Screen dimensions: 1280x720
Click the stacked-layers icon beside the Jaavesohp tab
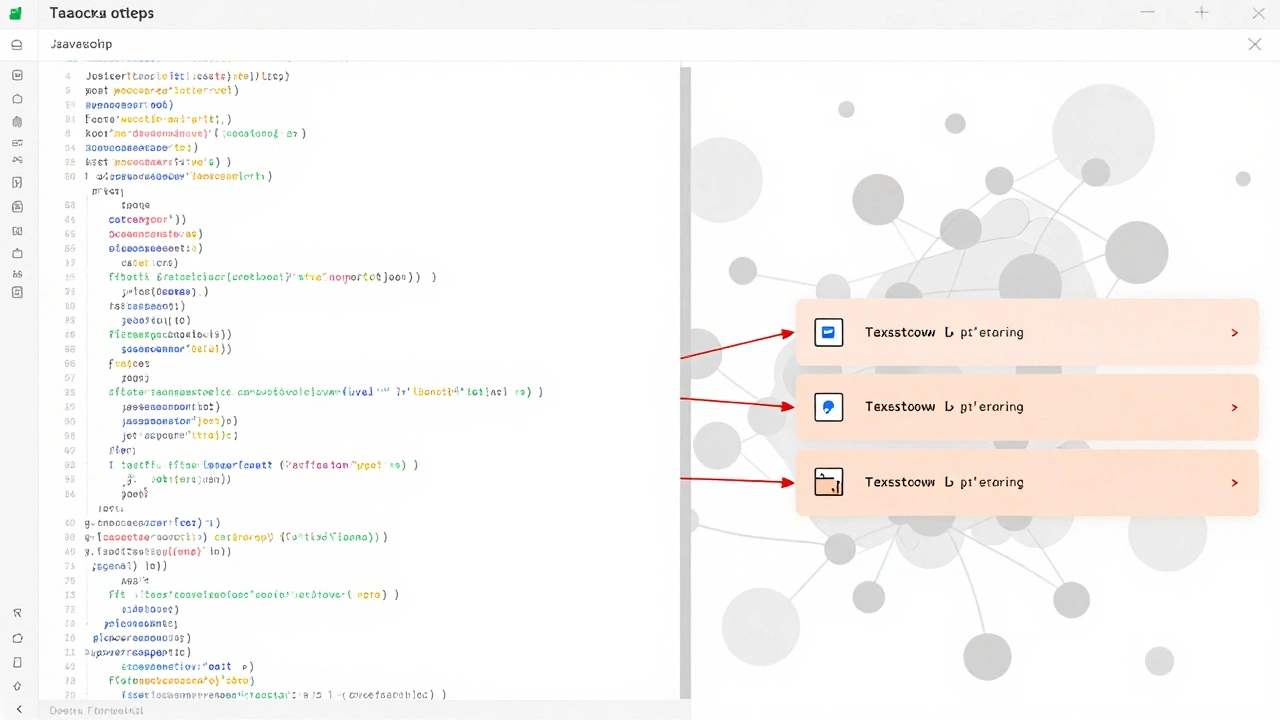click(x=17, y=45)
